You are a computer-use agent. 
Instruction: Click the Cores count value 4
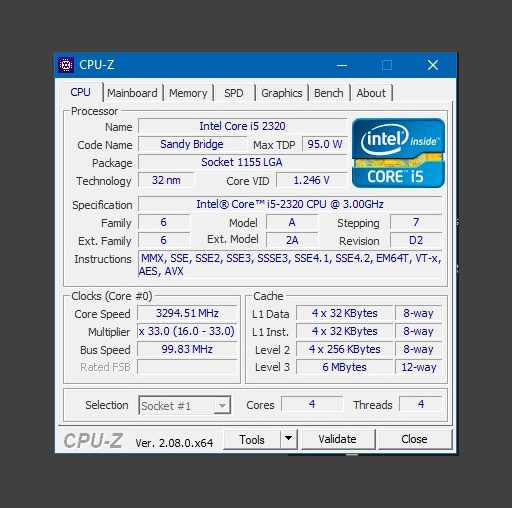click(312, 404)
